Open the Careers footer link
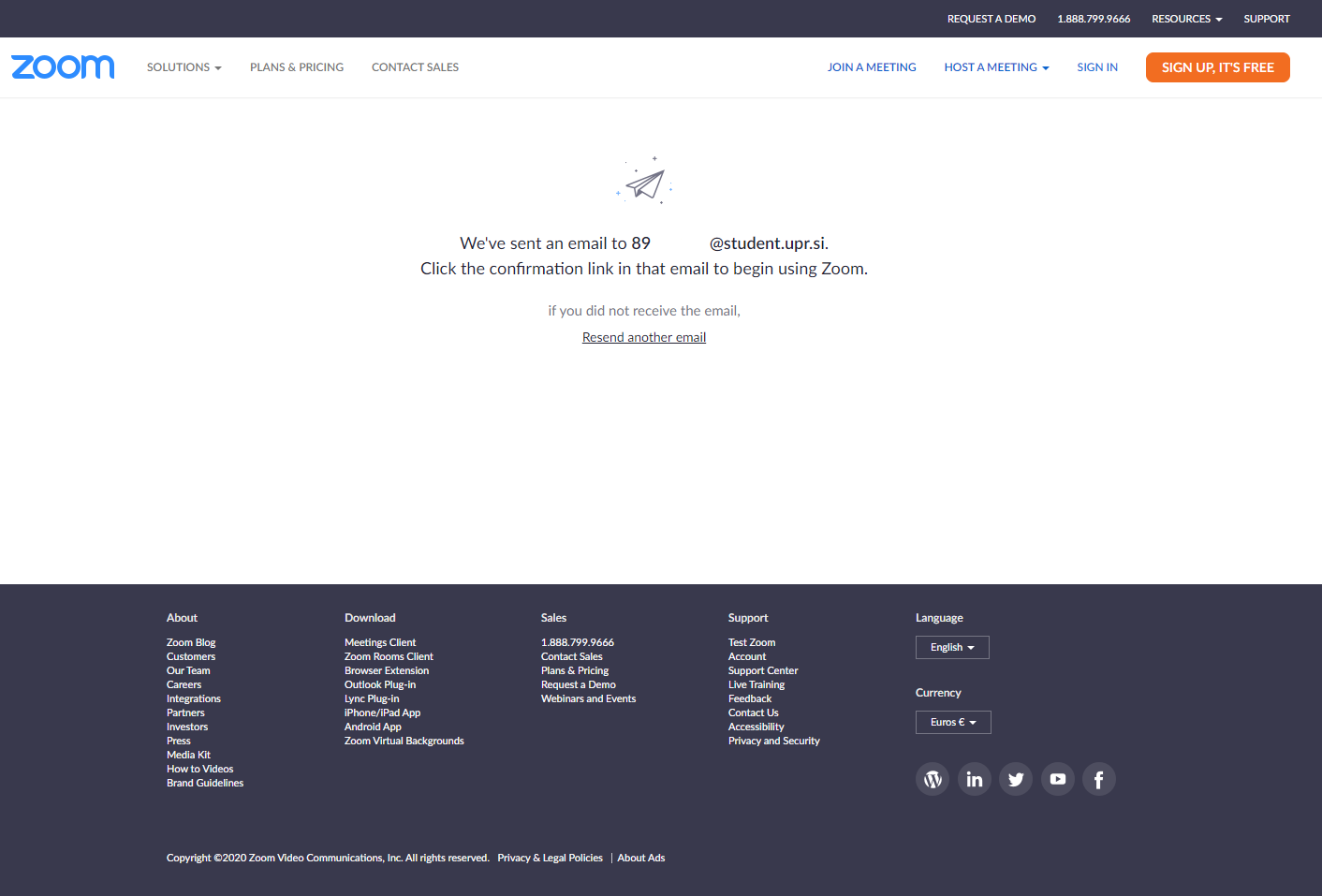This screenshot has height=896, width=1322. point(184,684)
